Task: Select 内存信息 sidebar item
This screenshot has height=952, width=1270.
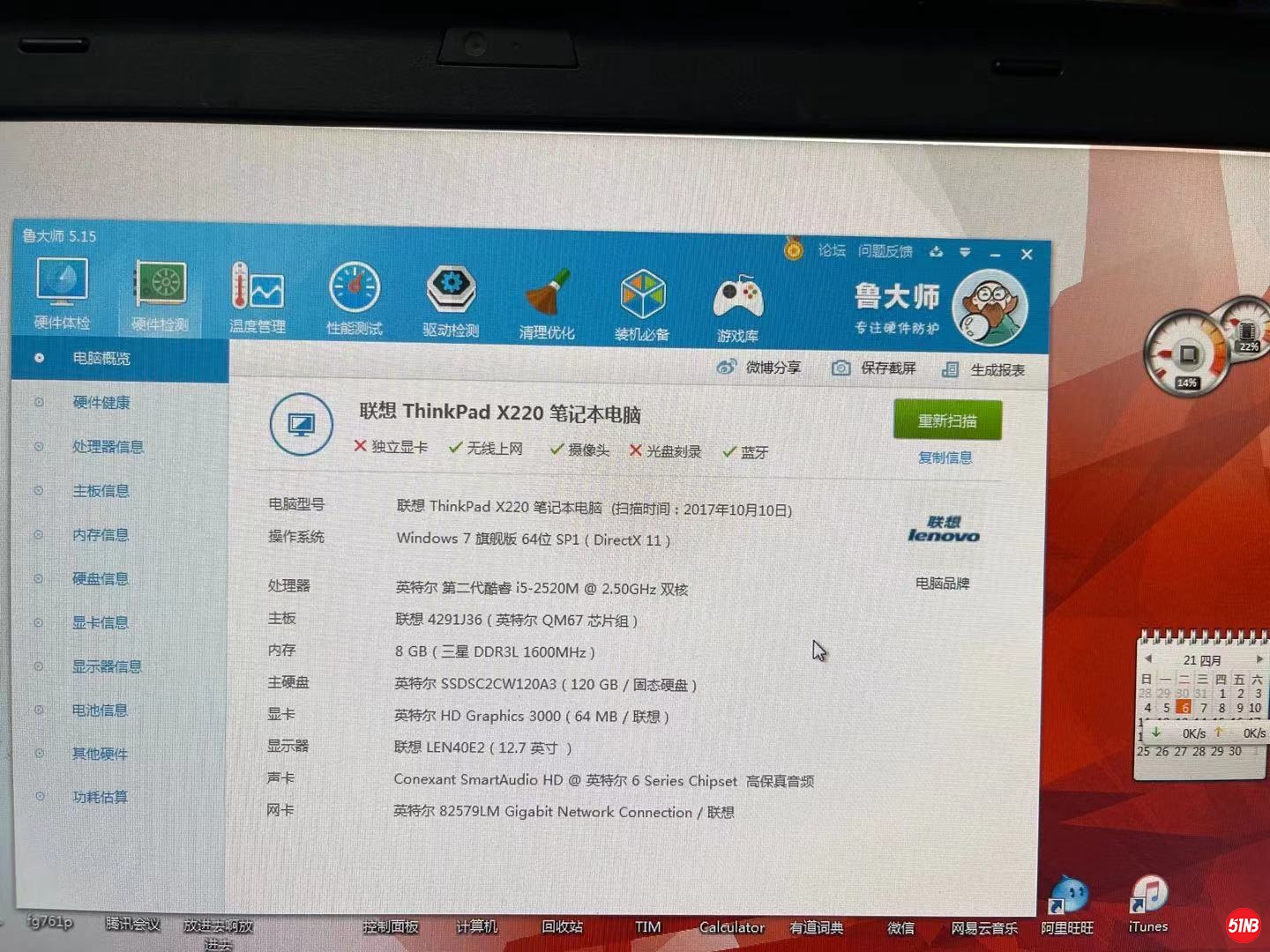Action: [x=101, y=535]
